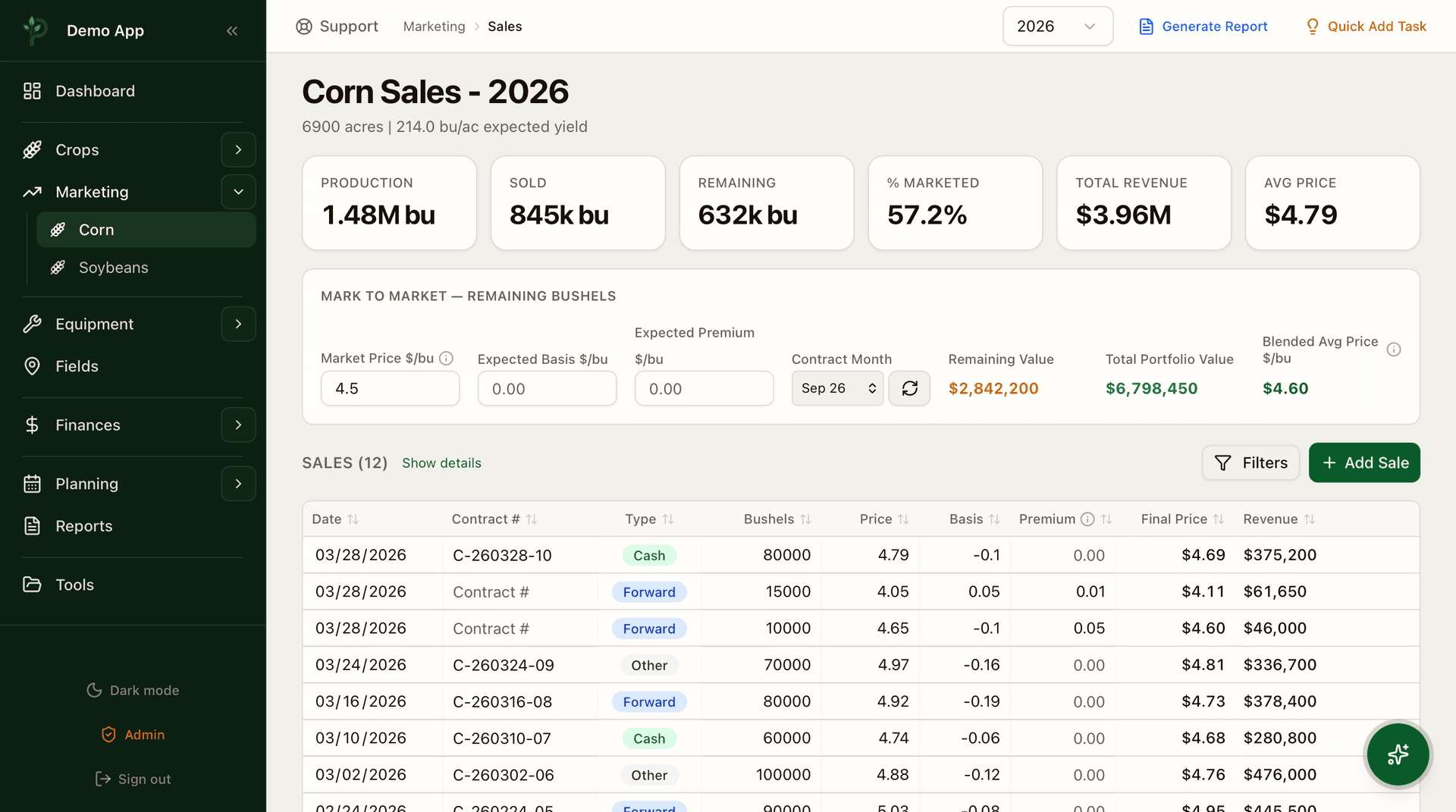Open the Sep 26 Contract Month dropdown

(x=836, y=387)
